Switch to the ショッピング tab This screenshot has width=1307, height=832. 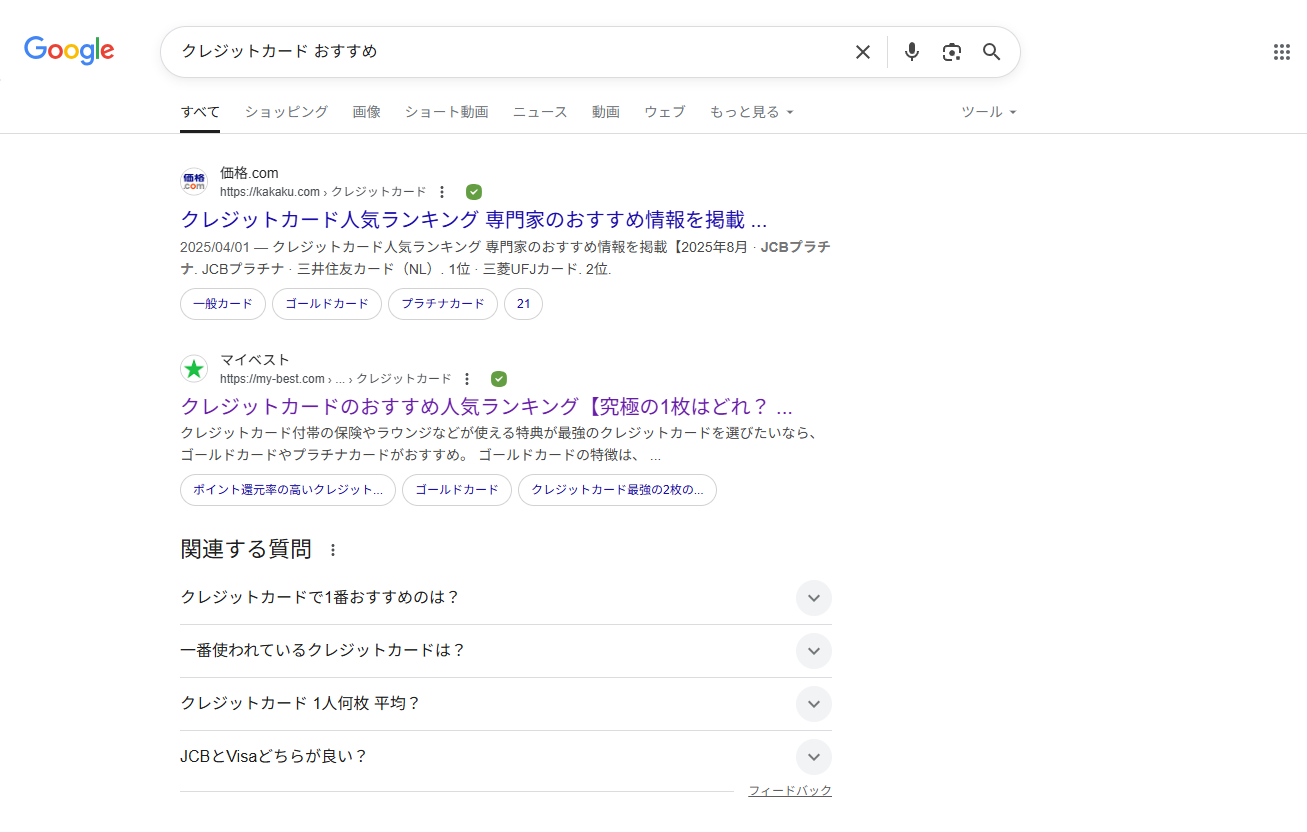coord(286,112)
